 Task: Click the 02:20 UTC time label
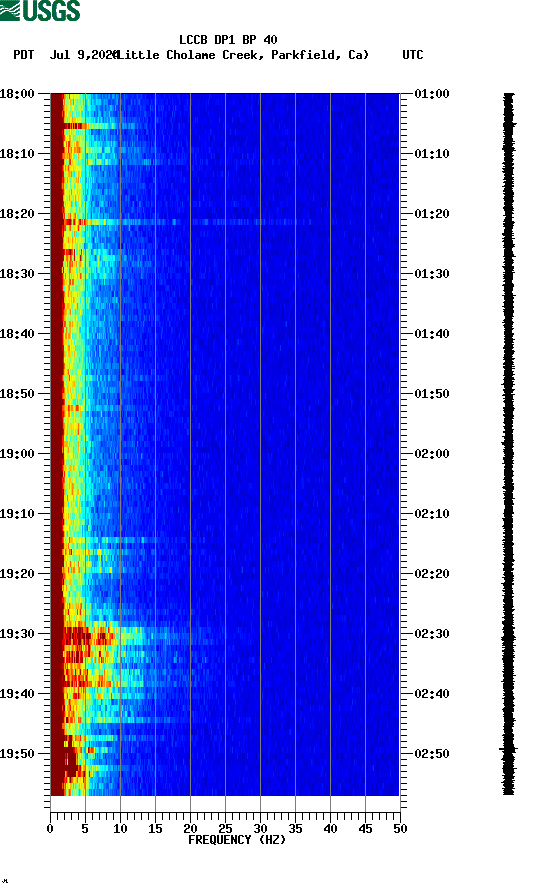pos(432,574)
